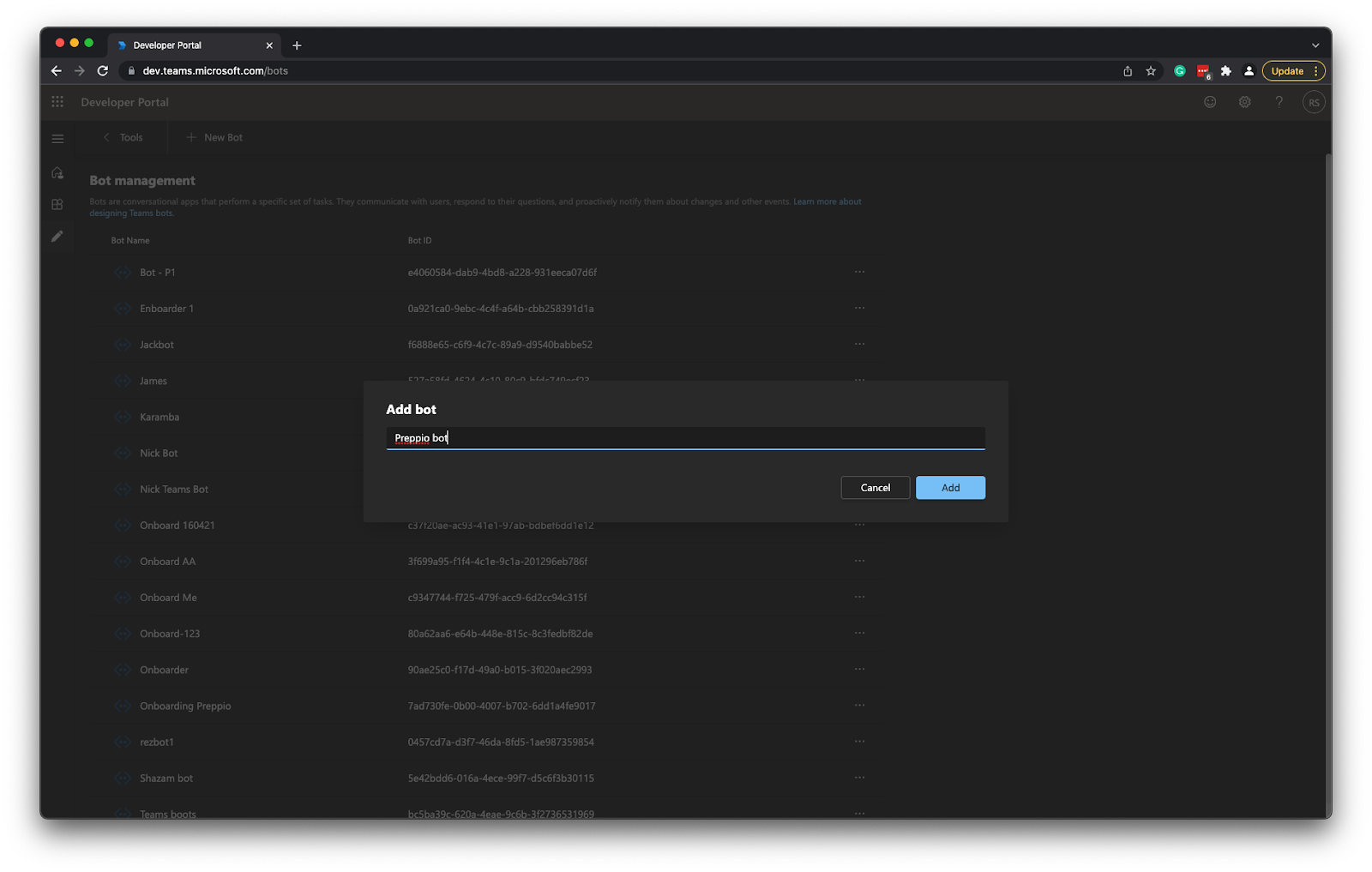Select the Tools pencil icon in sidebar
Screen dimensions: 1372x872
(x=57, y=236)
